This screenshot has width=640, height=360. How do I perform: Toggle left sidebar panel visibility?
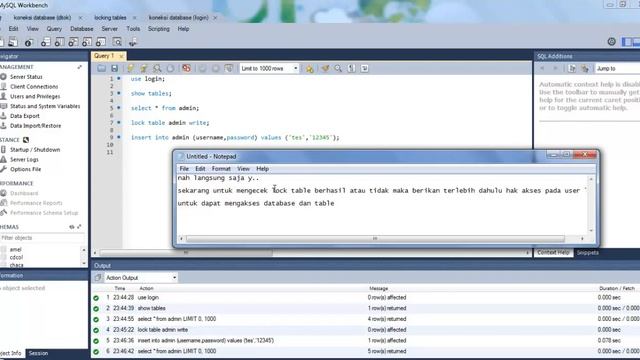[627, 42]
